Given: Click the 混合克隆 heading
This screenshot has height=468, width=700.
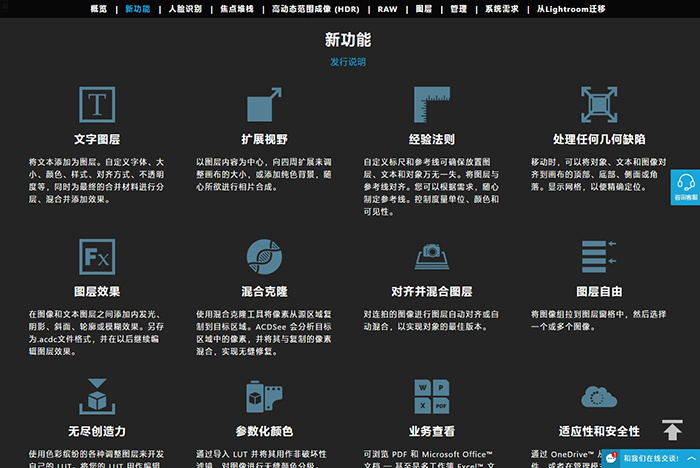Looking at the screenshot, I should (x=264, y=292).
